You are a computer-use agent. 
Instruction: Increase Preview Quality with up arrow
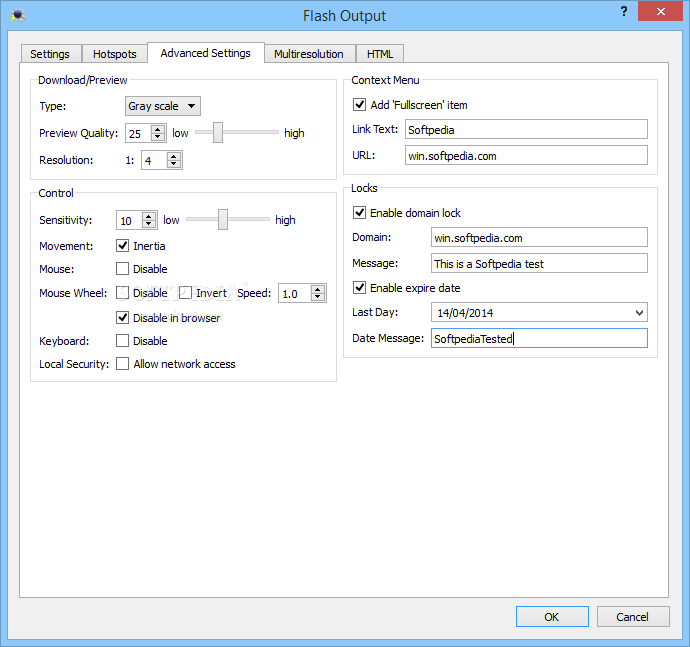tap(158, 129)
